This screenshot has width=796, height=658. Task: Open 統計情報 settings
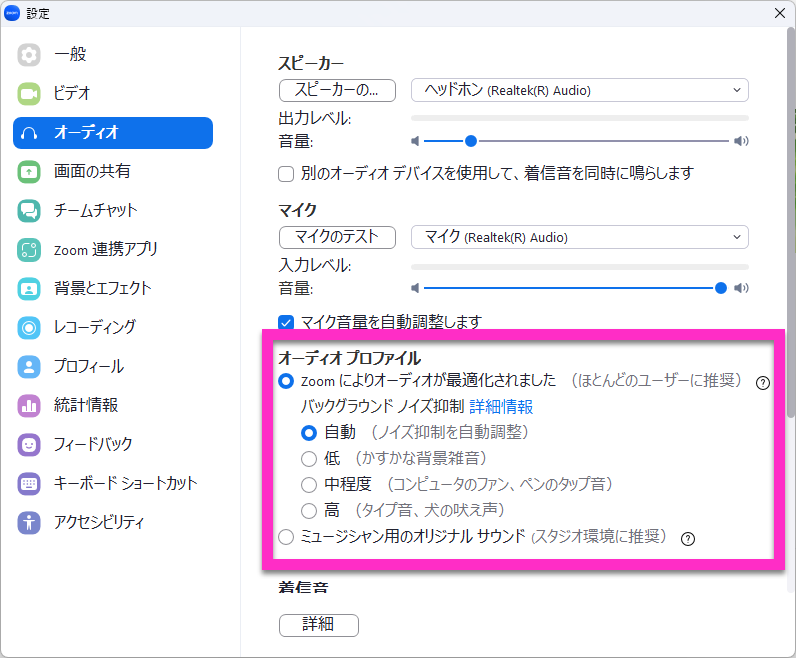tap(113, 406)
